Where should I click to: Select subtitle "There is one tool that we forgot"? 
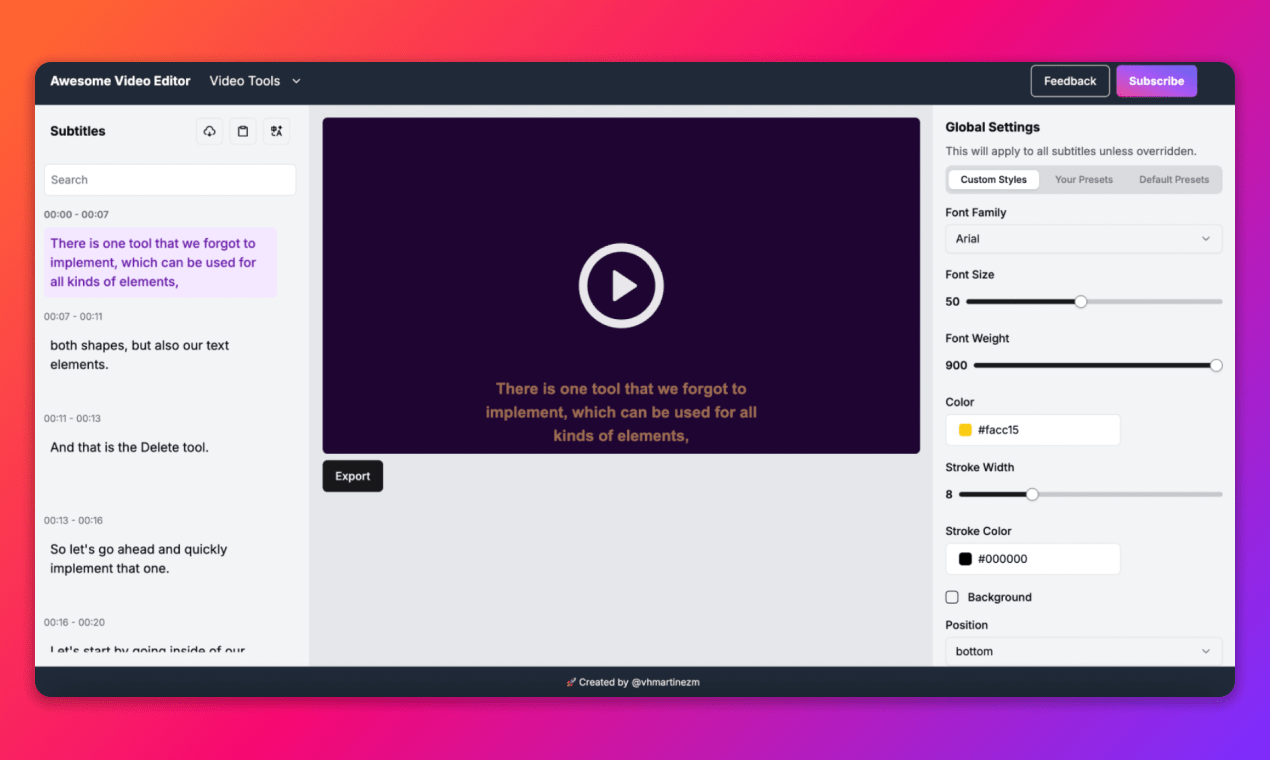(x=161, y=263)
